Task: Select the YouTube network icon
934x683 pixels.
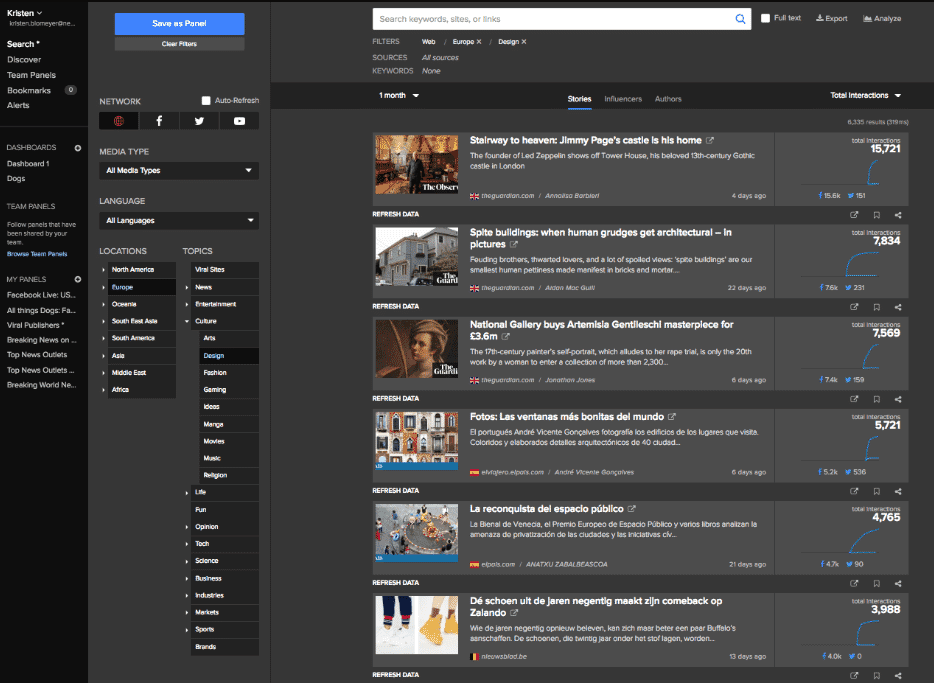Action: point(237,122)
